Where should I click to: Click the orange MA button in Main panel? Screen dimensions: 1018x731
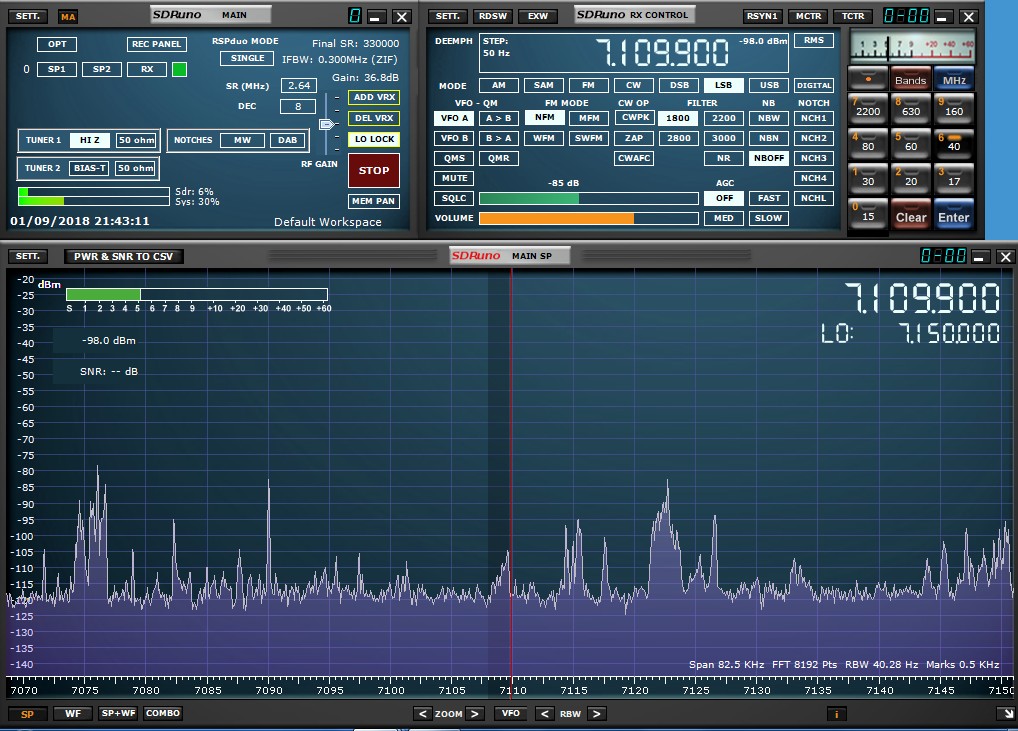[68, 17]
